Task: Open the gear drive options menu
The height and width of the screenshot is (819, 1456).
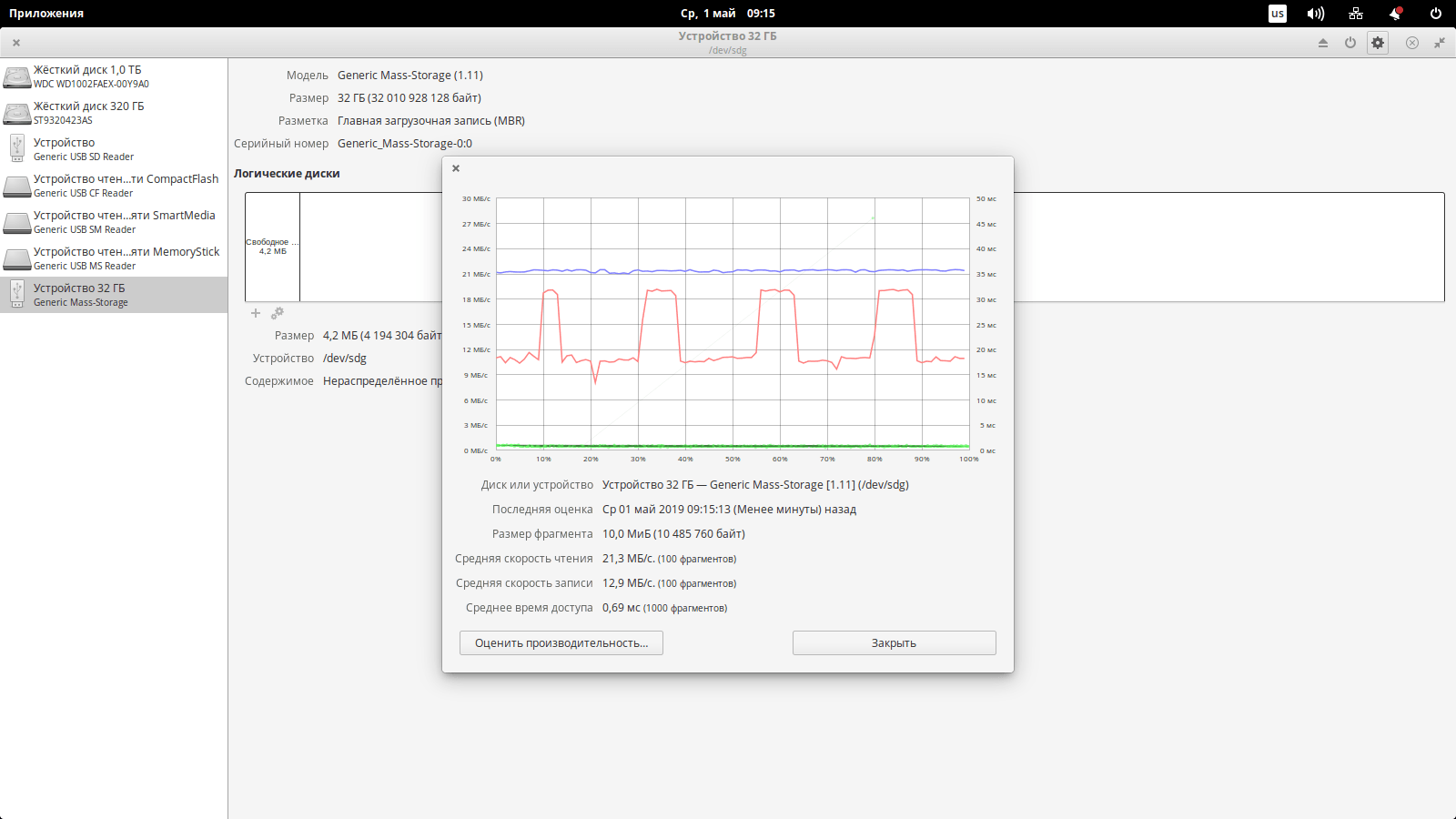Action: click(x=1378, y=43)
